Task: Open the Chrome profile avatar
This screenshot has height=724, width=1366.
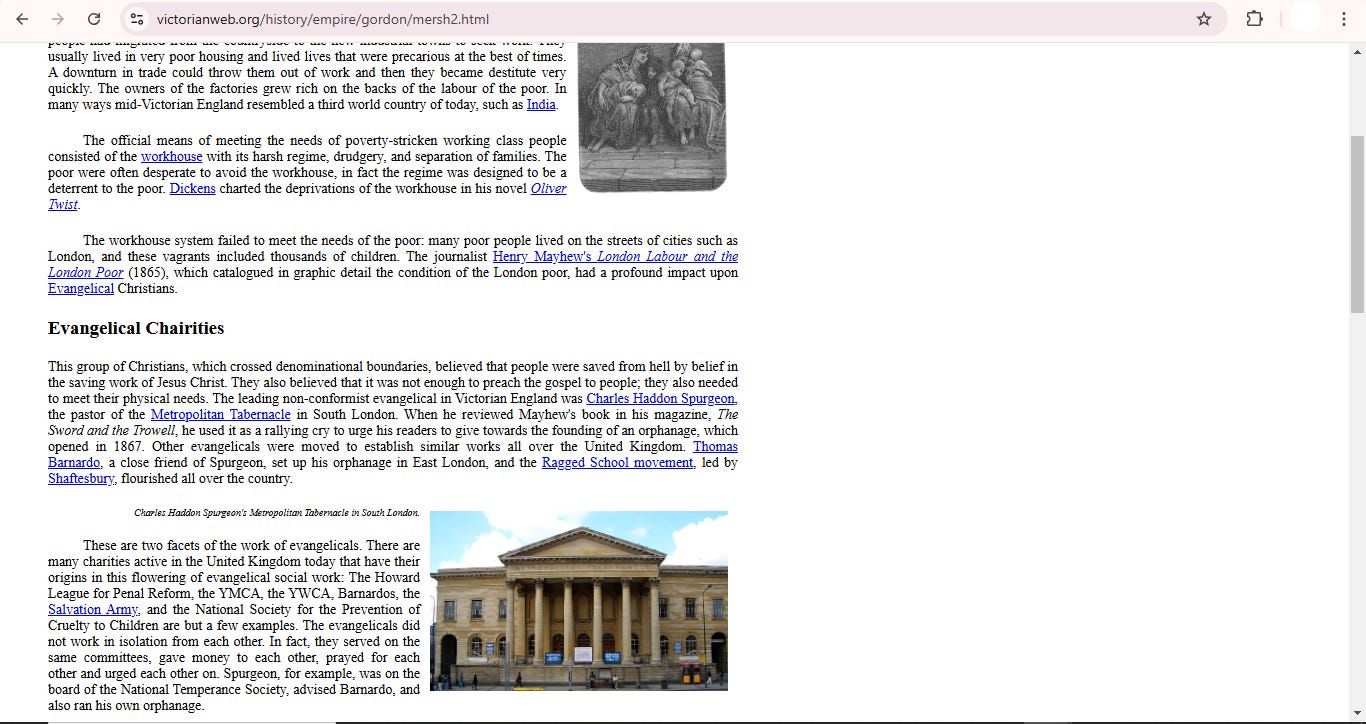Action: pos(1304,19)
